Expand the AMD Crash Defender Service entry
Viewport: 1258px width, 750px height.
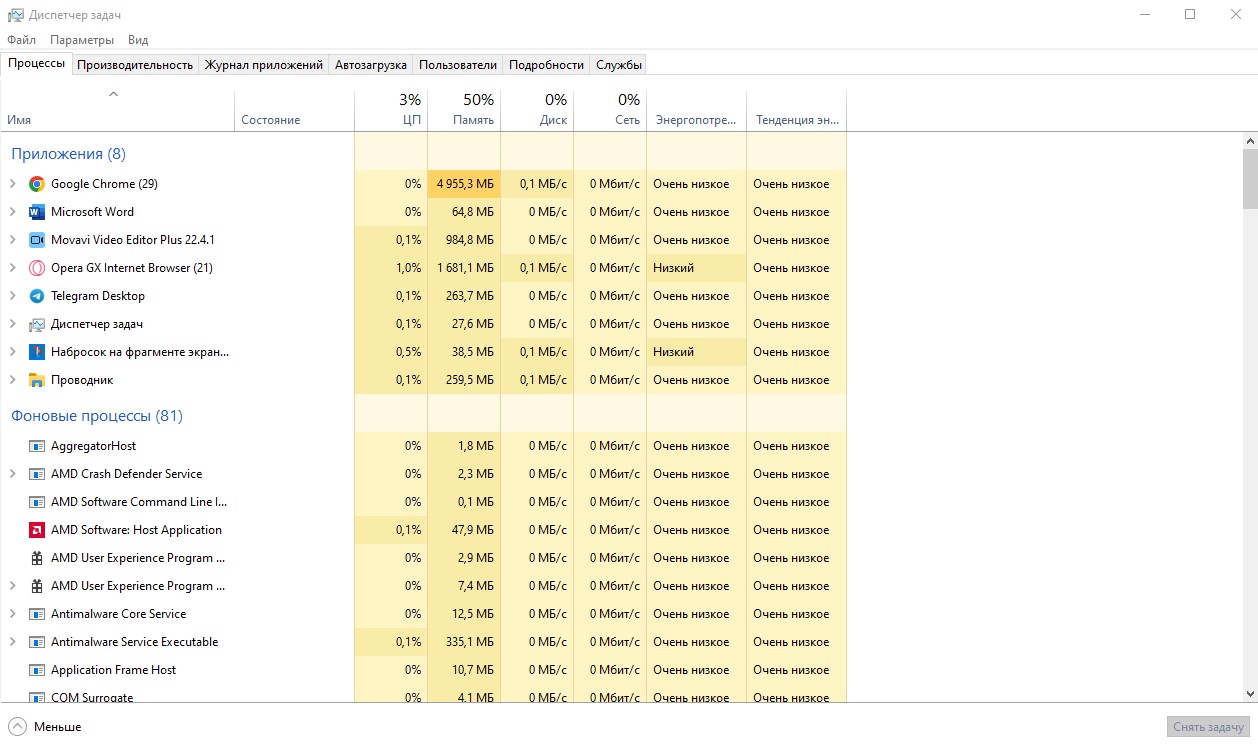click(x=13, y=474)
